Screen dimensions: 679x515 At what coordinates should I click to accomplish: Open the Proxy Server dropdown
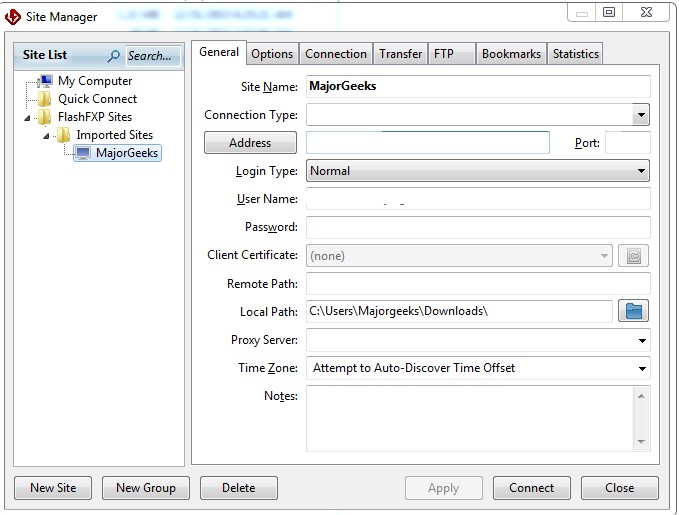tap(642, 340)
